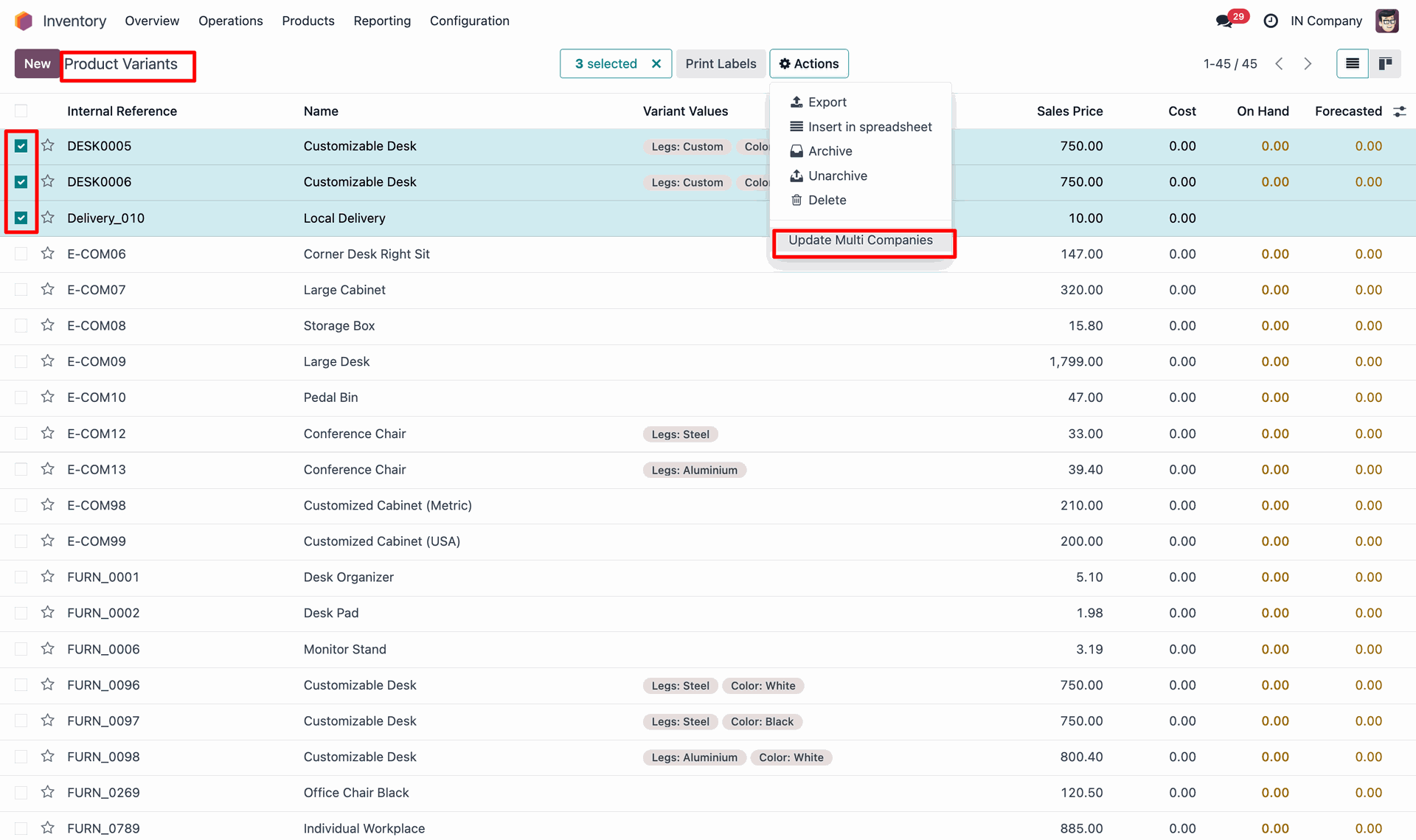Mark FURN_0001 Desk Organizer as favorite

tap(48, 577)
